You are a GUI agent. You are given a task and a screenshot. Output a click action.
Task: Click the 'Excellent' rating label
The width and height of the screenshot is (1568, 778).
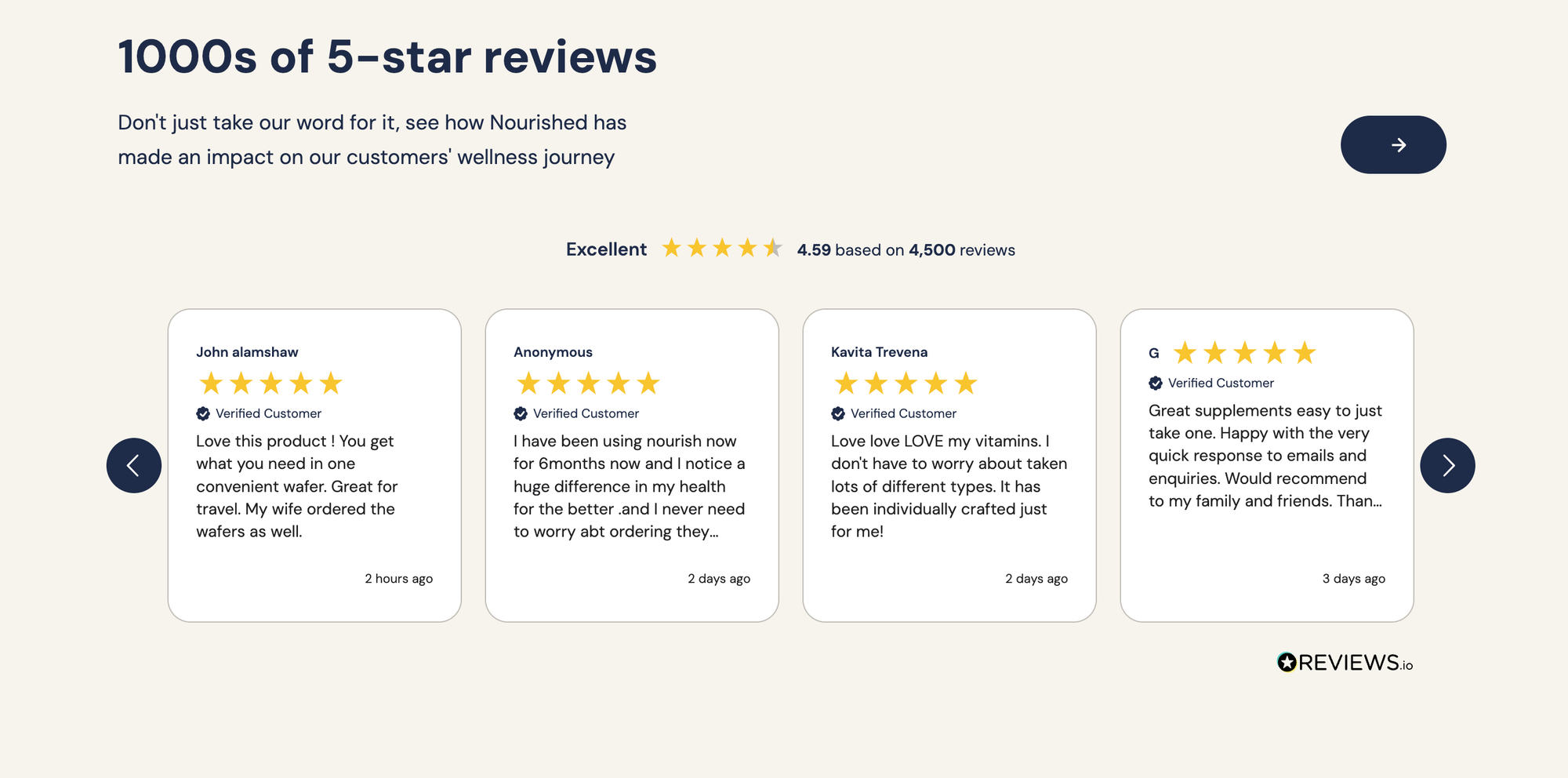coord(606,249)
